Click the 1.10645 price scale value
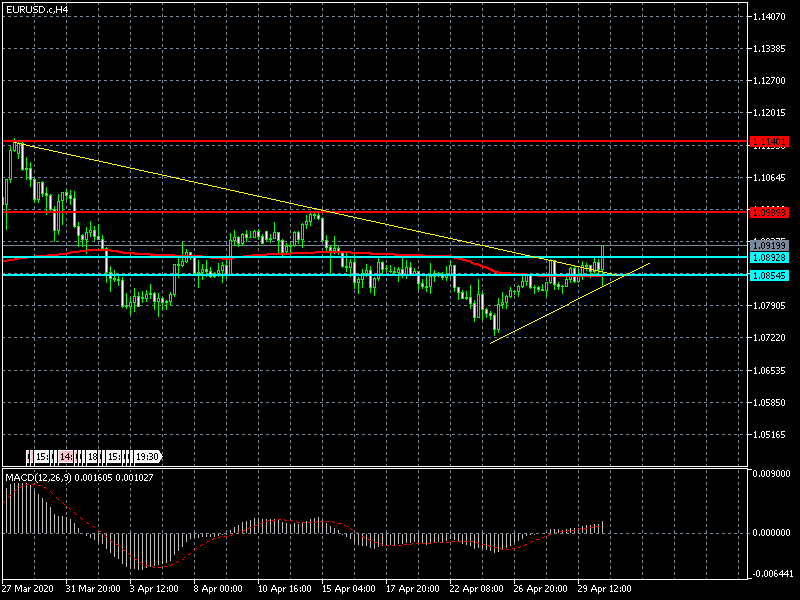The height and width of the screenshot is (600, 800). pyautogui.click(x=769, y=178)
